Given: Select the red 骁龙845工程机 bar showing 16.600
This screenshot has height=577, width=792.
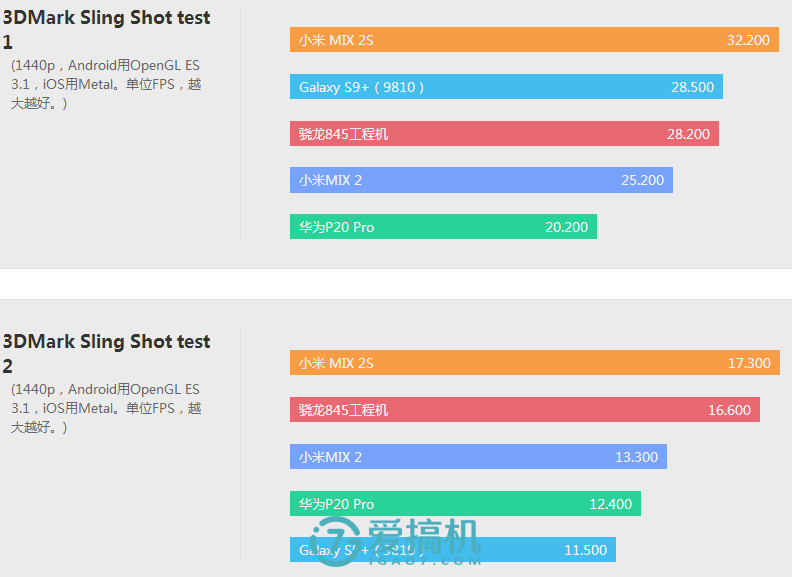Looking at the screenshot, I should pyautogui.click(x=525, y=409).
